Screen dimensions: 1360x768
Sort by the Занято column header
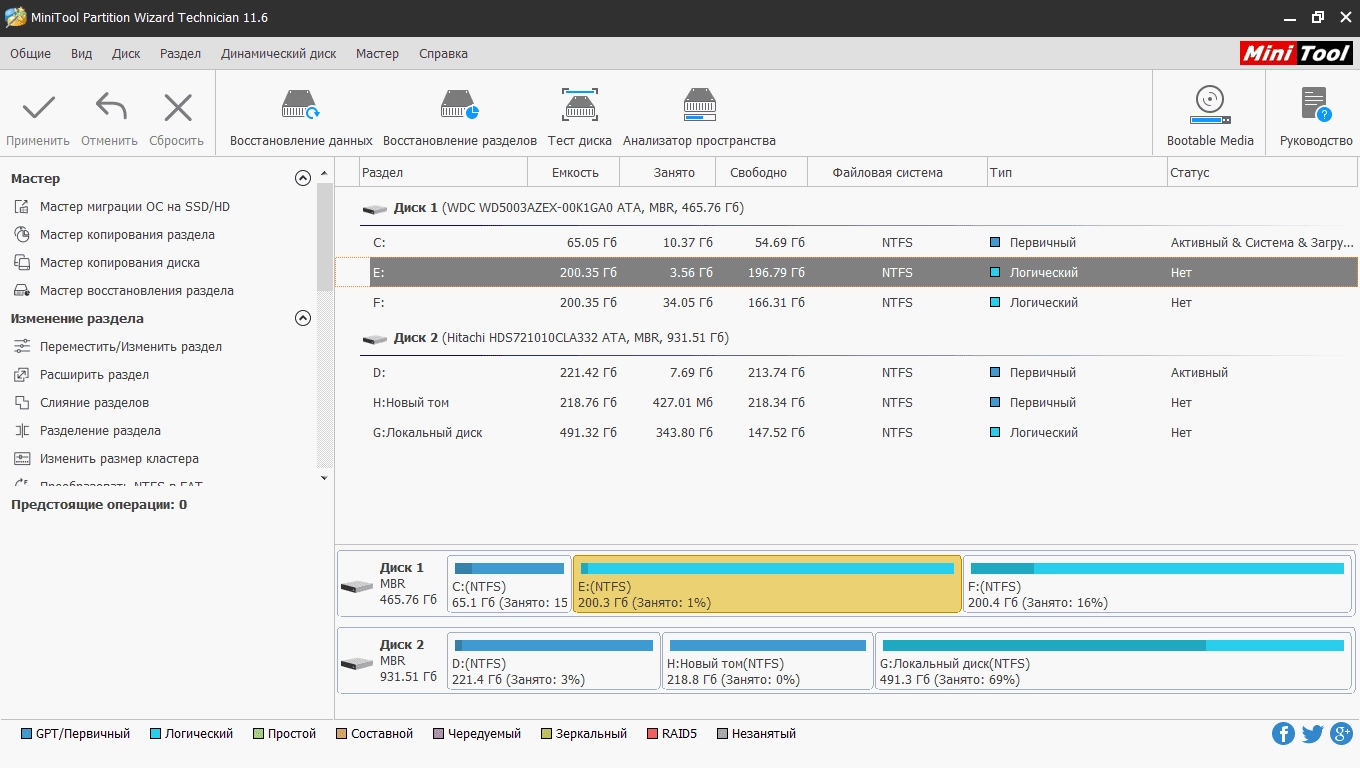tap(668, 173)
